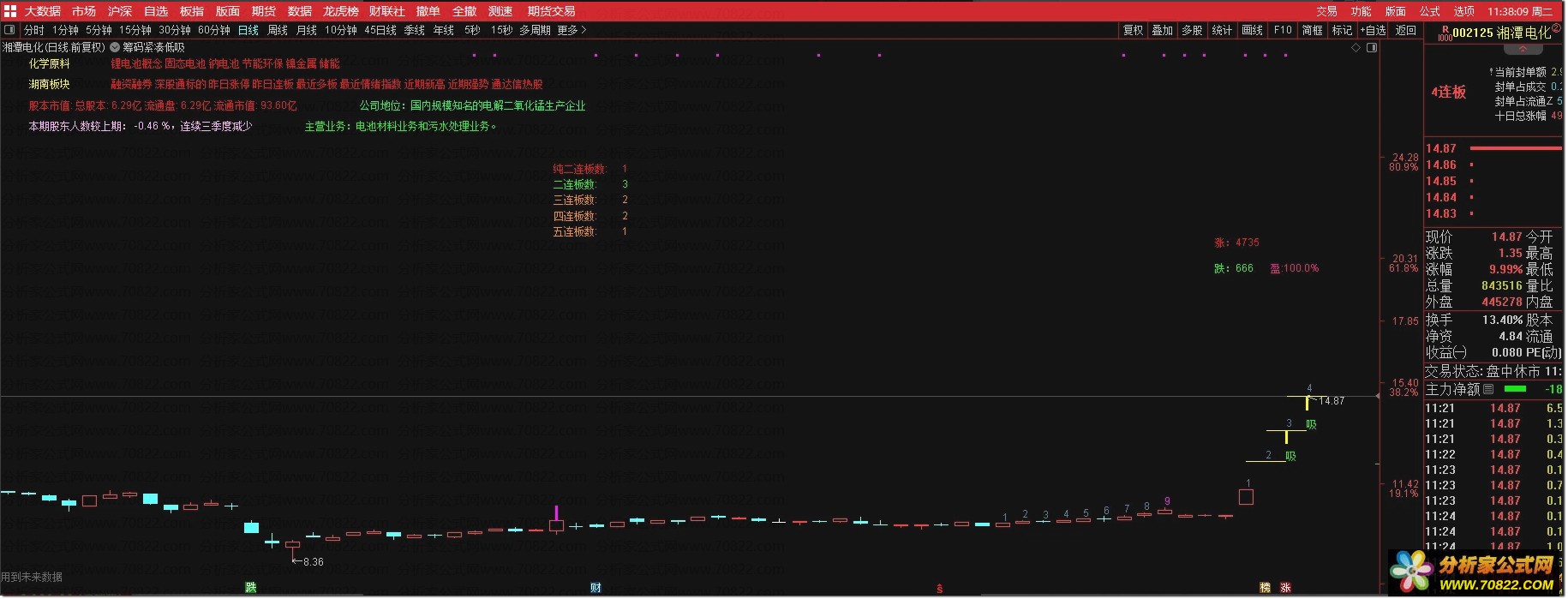This screenshot has width=1568, height=599.
Task: Open the 交易 menu at top right
Action: [x=1327, y=11]
